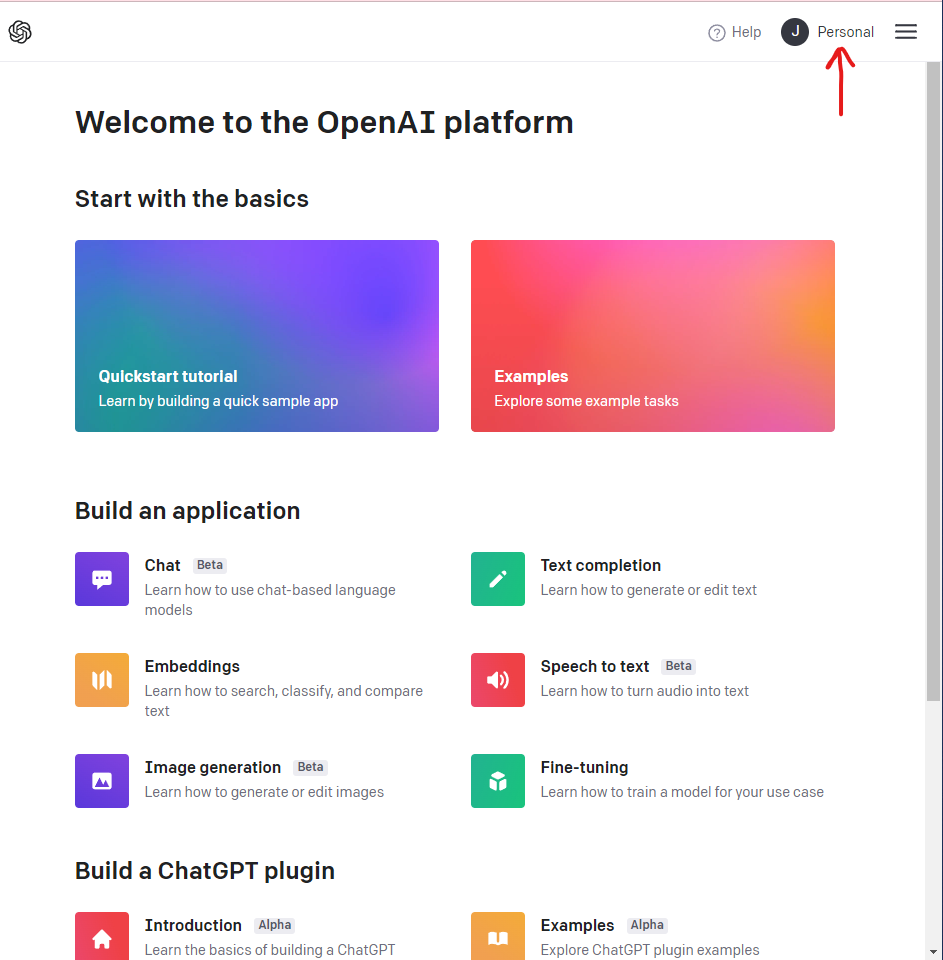The height and width of the screenshot is (960, 943).
Task: Click the scrollbar down arrow
Action: pyautogui.click(x=933, y=952)
